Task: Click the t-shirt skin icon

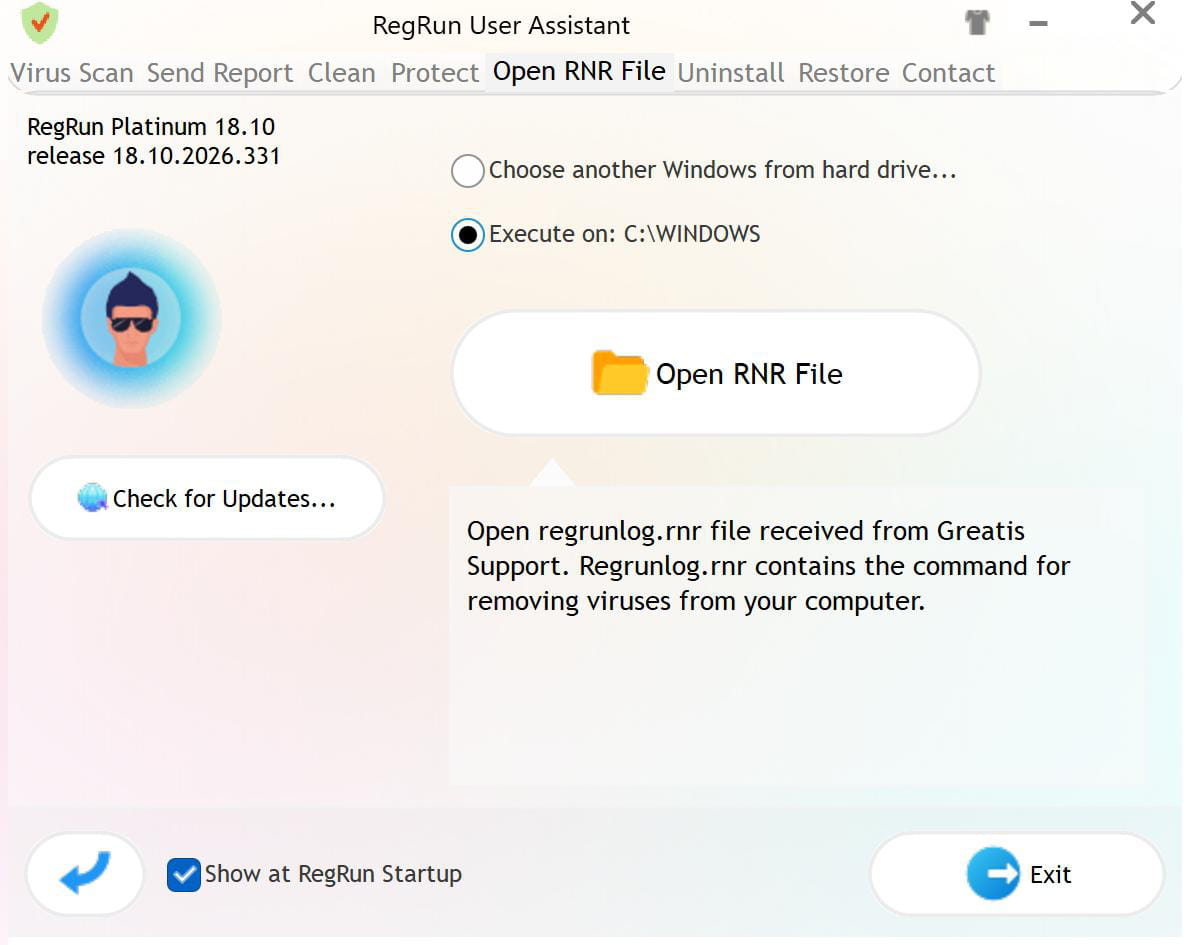Action: (978, 23)
